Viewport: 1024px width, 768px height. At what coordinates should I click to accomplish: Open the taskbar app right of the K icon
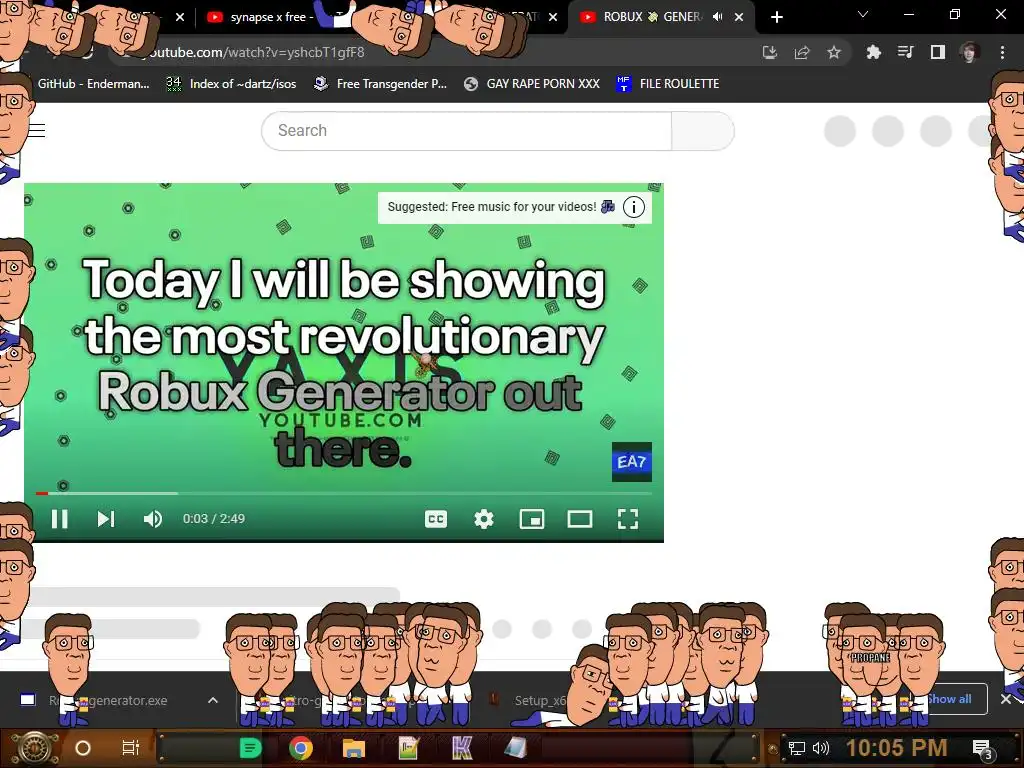515,748
